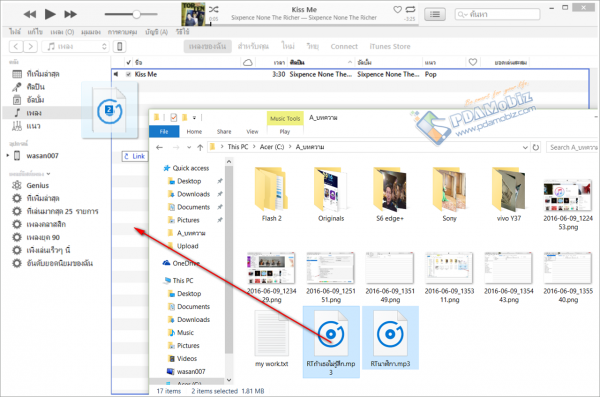Click the iTunes search field
The width and height of the screenshot is (600, 397).
click(x=497, y=15)
